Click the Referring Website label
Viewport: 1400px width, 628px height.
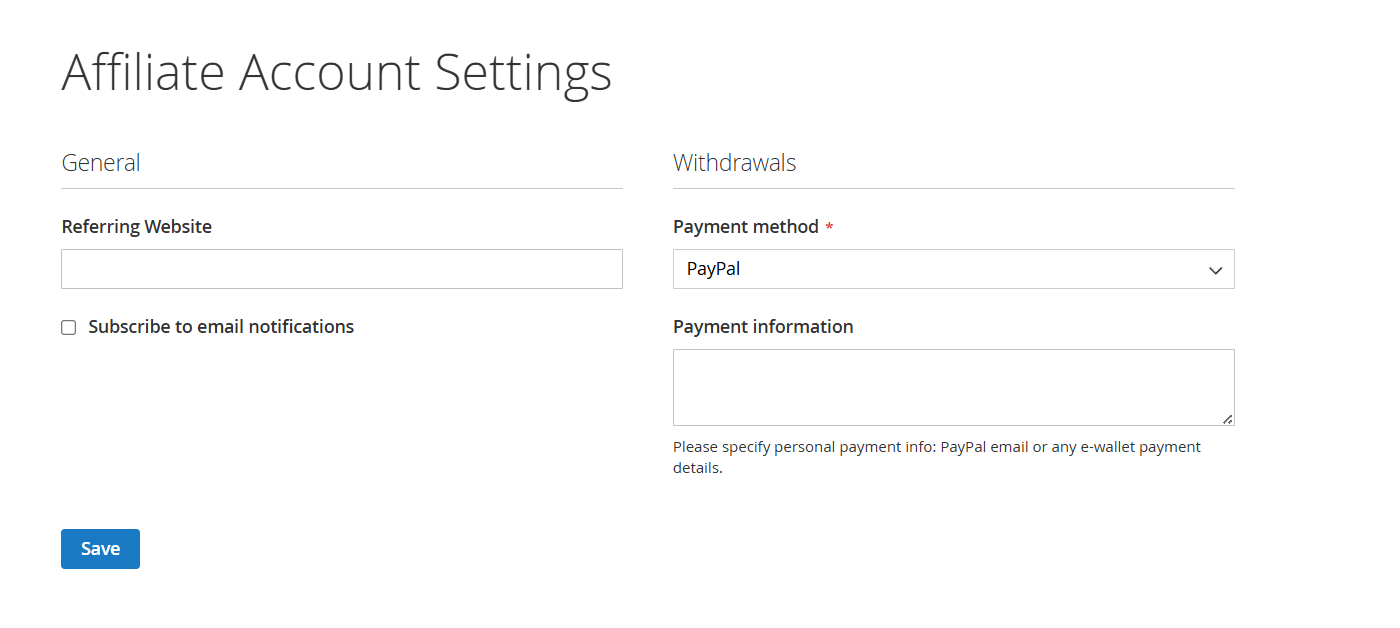136,226
